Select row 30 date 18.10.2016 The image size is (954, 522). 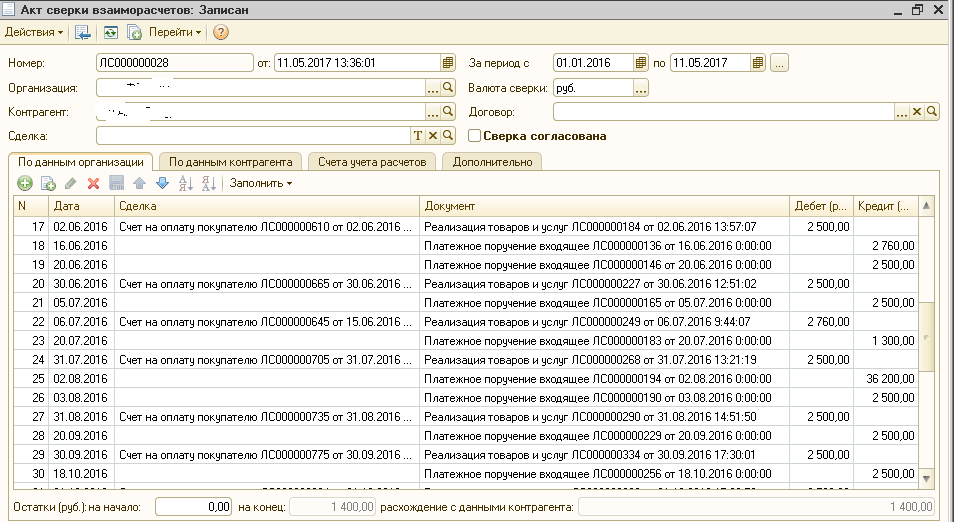(81, 473)
